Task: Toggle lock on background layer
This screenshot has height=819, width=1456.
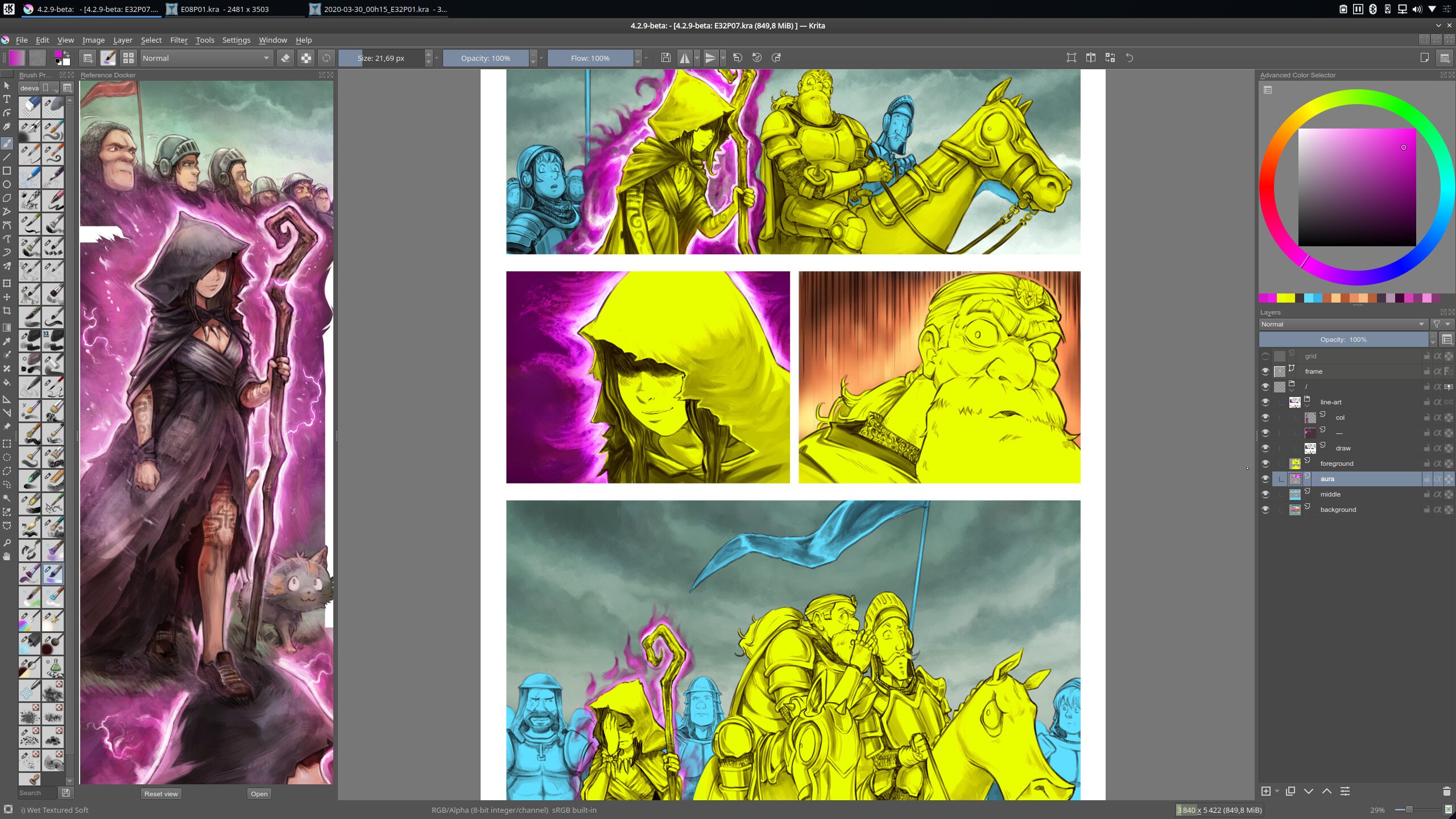Action: point(1426,510)
